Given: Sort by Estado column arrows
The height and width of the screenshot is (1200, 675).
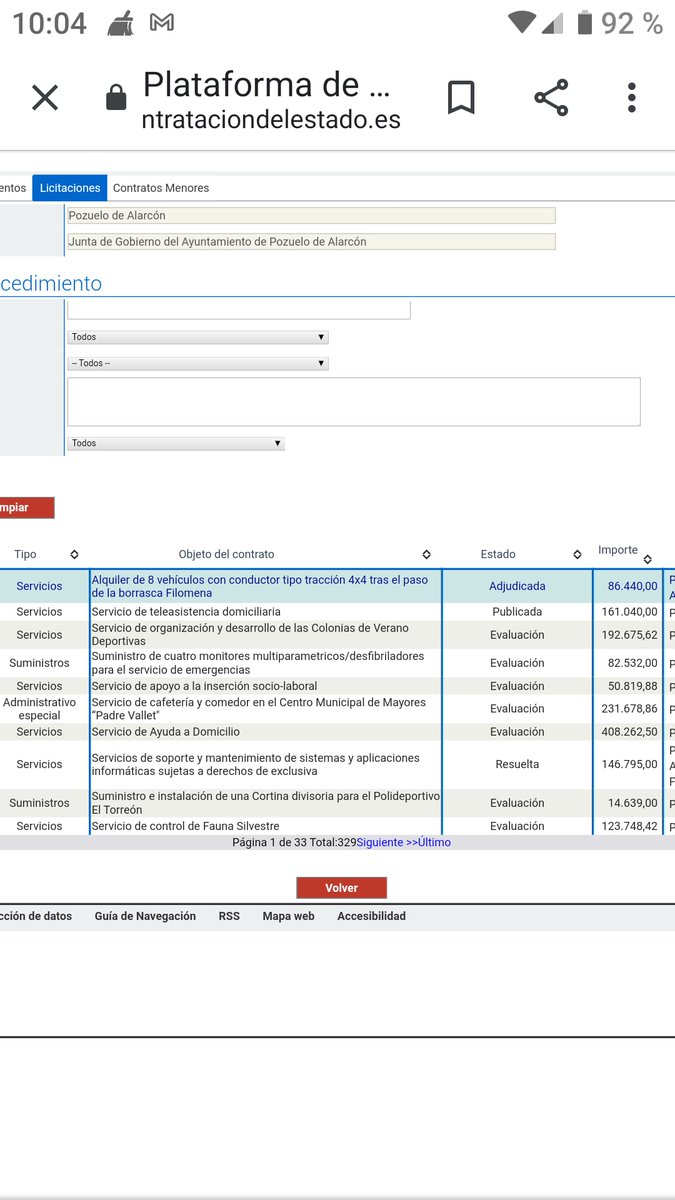Looking at the screenshot, I should point(577,554).
